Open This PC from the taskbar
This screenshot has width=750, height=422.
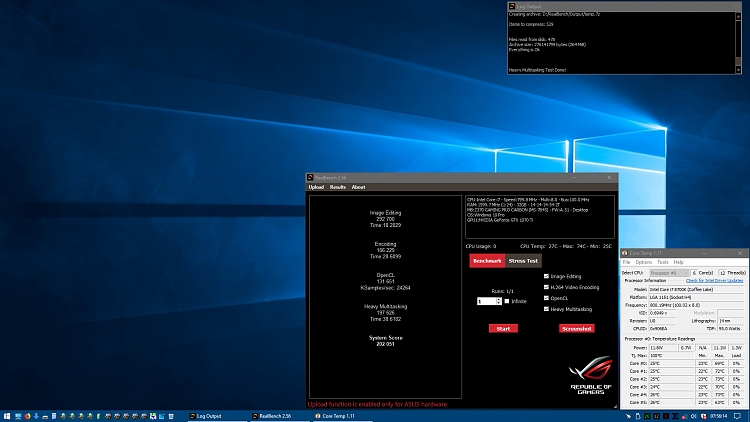(18, 416)
